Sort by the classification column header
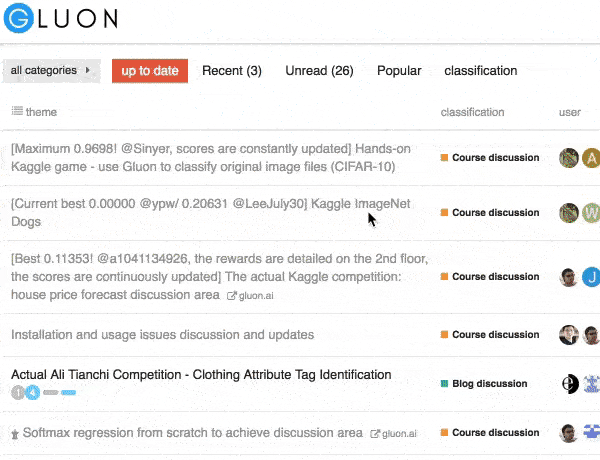 472,112
